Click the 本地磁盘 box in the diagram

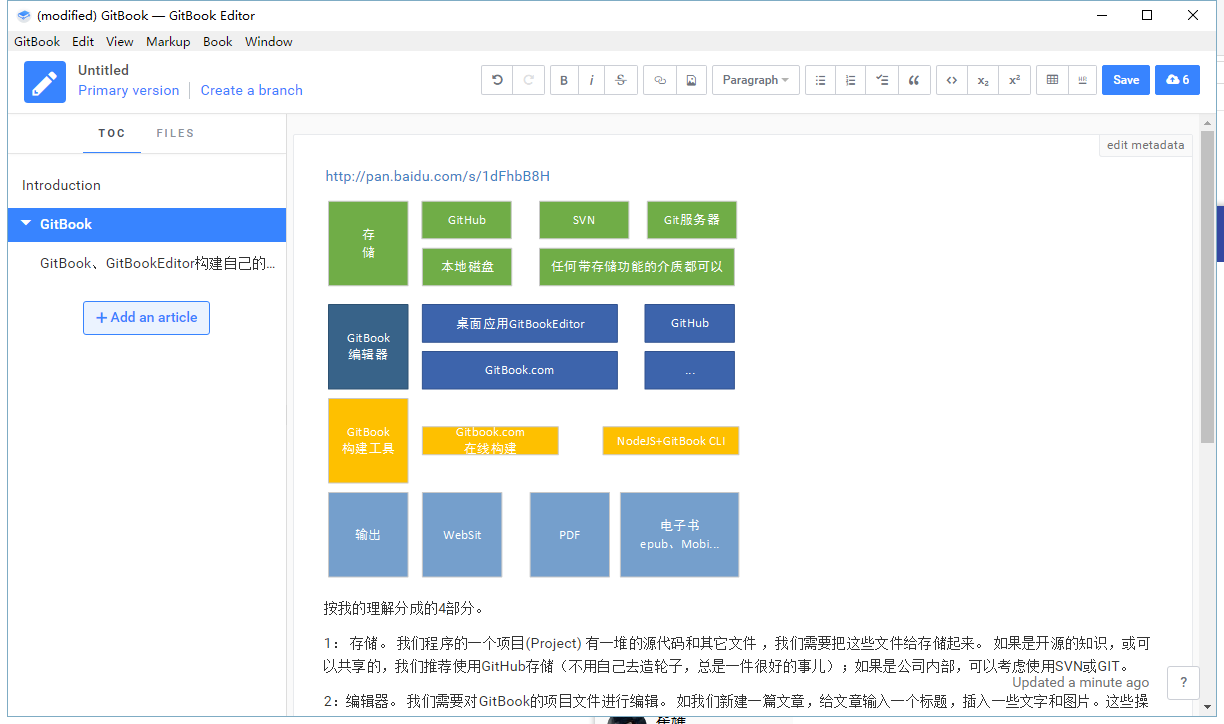pos(467,267)
